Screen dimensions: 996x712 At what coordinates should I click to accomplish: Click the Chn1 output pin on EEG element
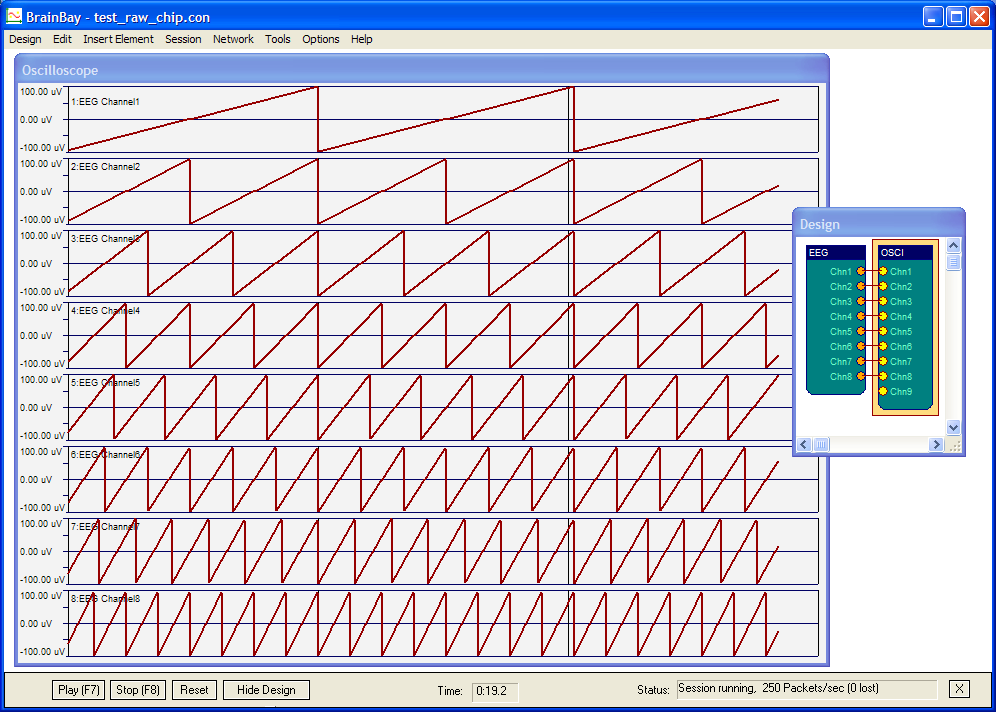862,271
